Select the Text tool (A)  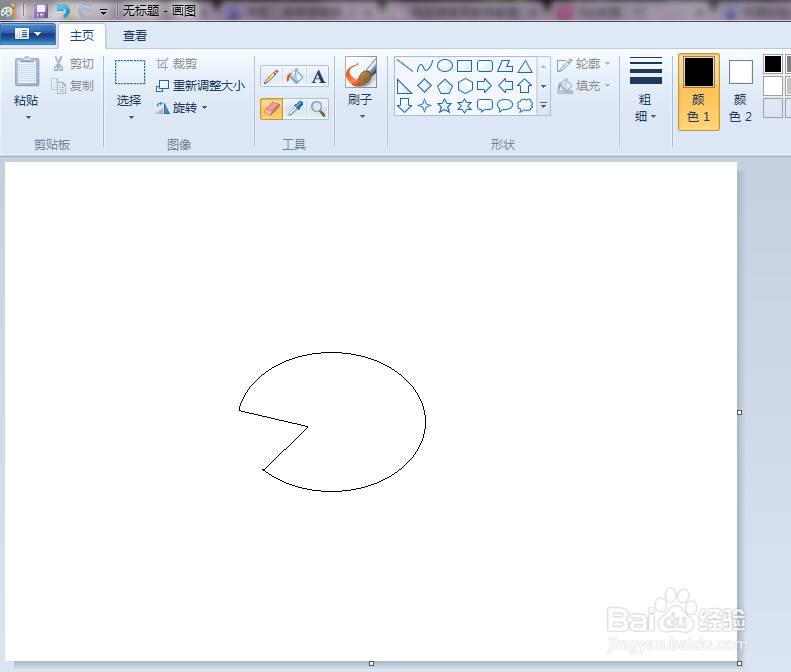(x=318, y=76)
